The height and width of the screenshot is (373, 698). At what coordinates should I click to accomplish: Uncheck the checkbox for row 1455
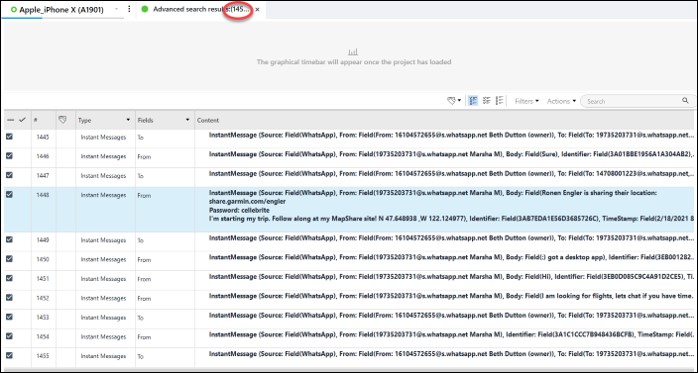pos(9,356)
